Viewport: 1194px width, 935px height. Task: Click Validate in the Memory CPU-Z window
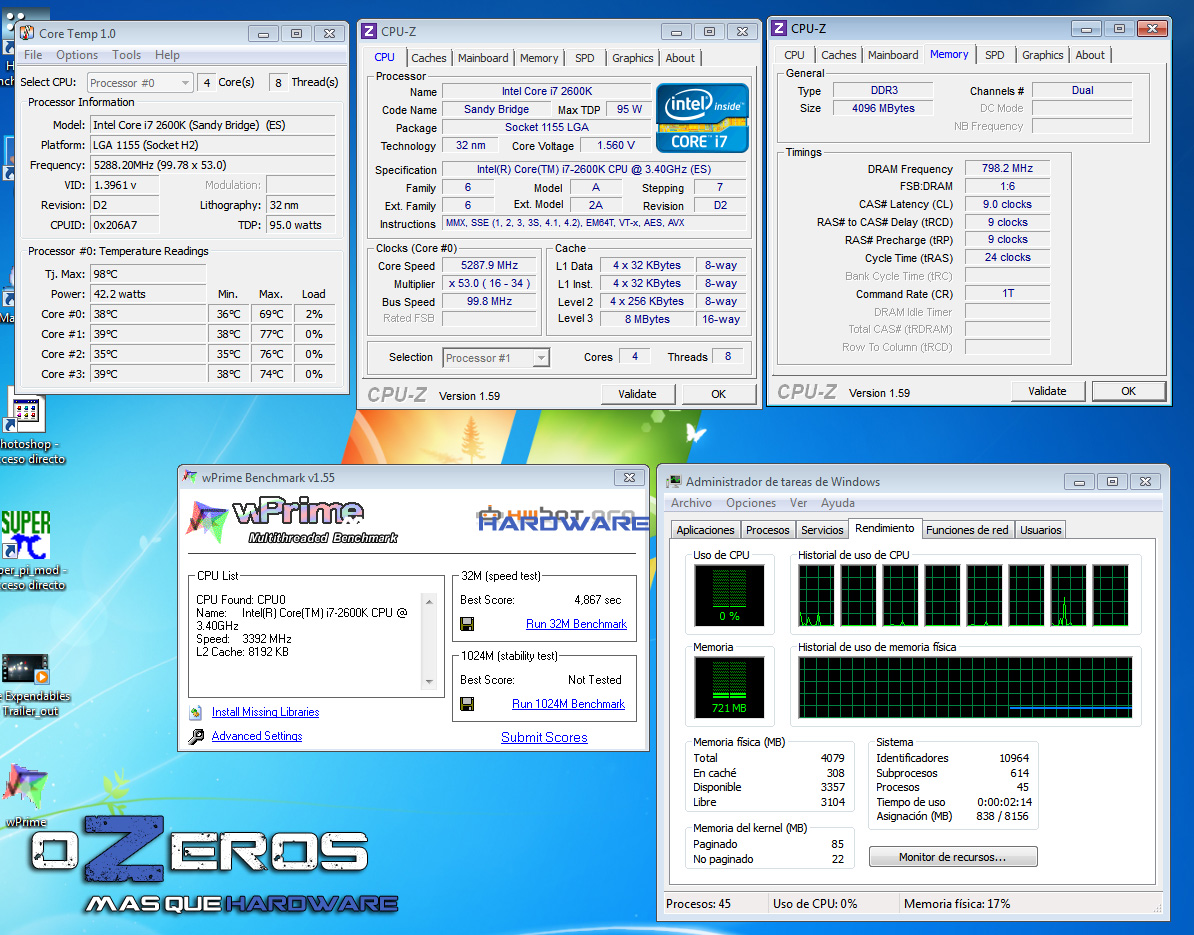(x=1047, y=391)
